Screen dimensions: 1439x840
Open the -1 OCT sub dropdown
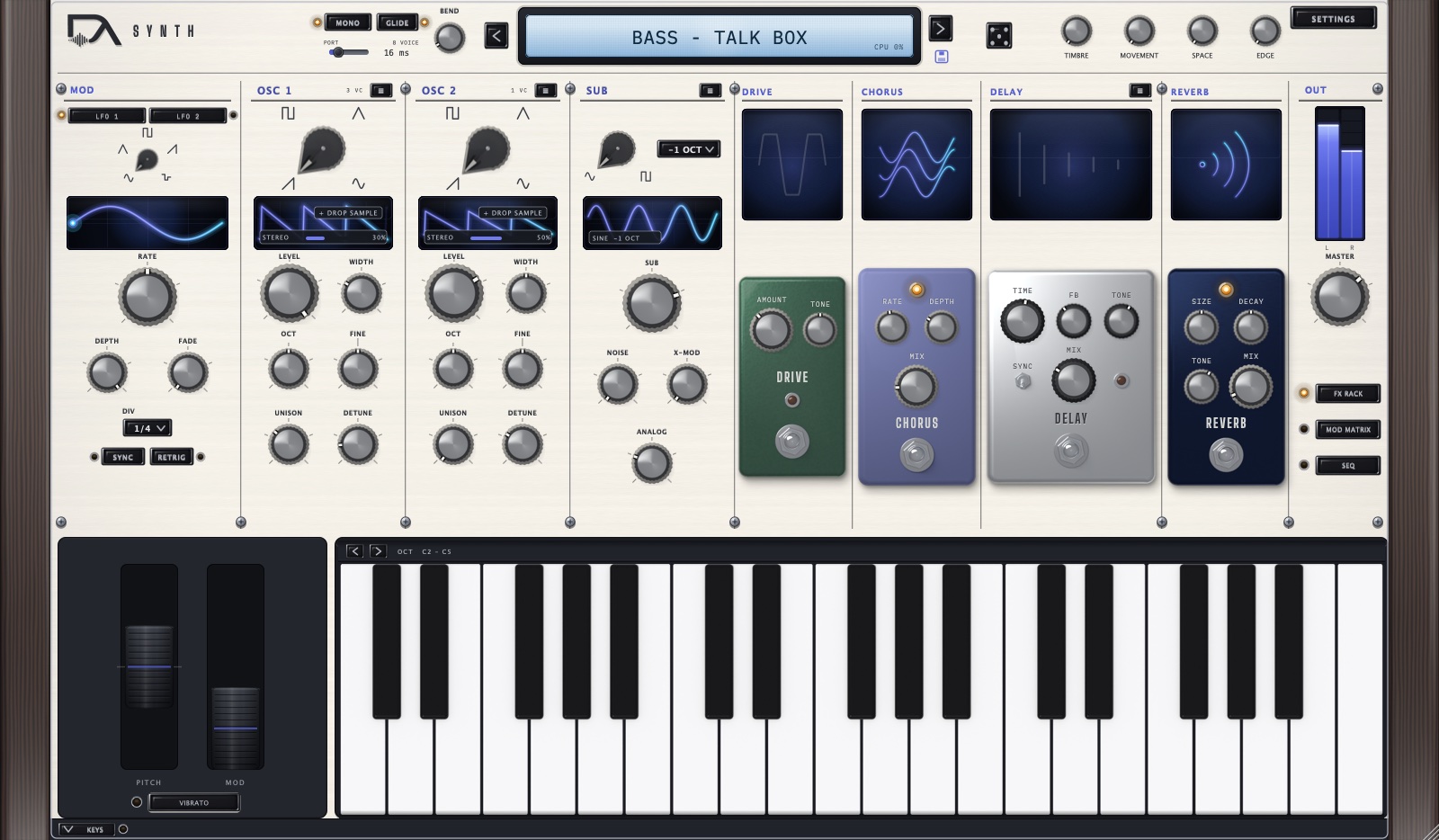[x=690, y=149]
